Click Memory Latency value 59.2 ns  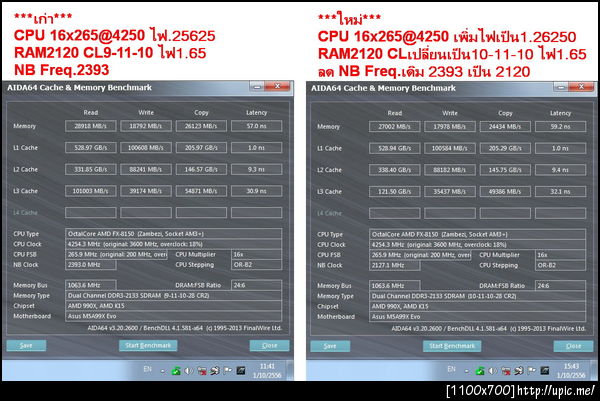[x=560, y=127]
